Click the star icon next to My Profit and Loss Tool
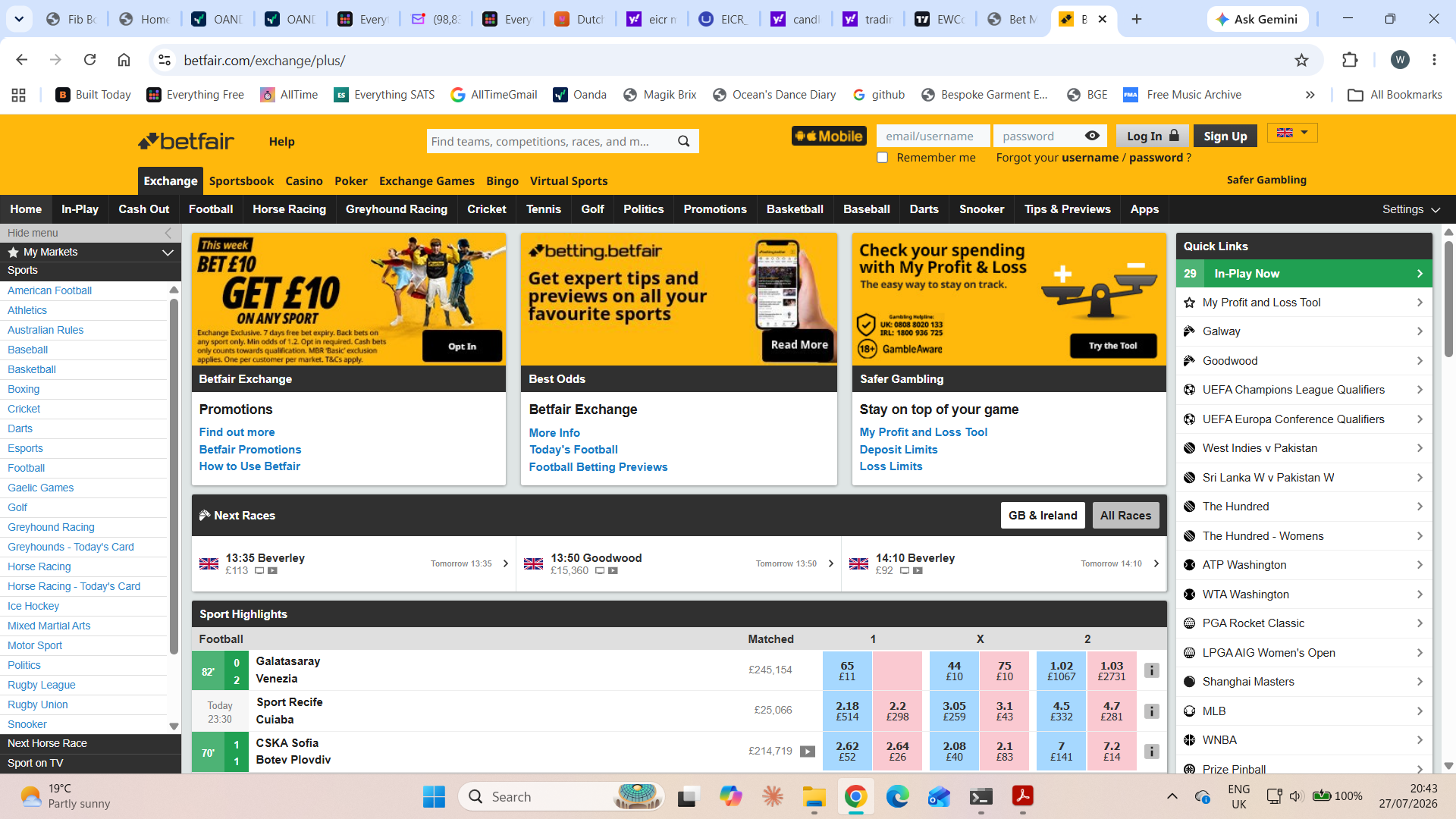This screenshot has width=1456, height=819. click(1189, 303)
